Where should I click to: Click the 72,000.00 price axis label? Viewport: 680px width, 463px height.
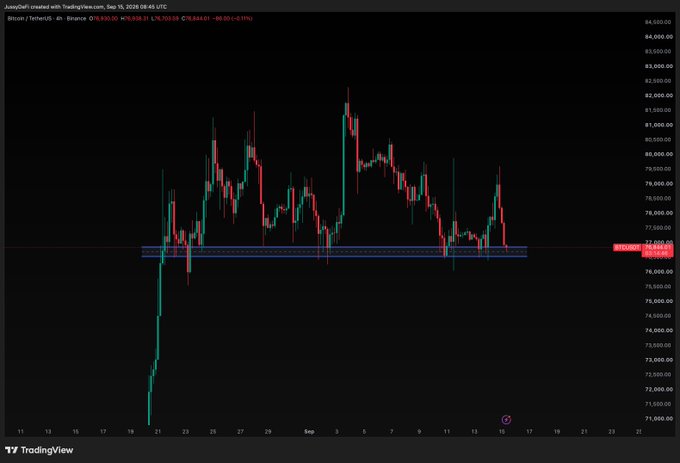tap(659, 389)
